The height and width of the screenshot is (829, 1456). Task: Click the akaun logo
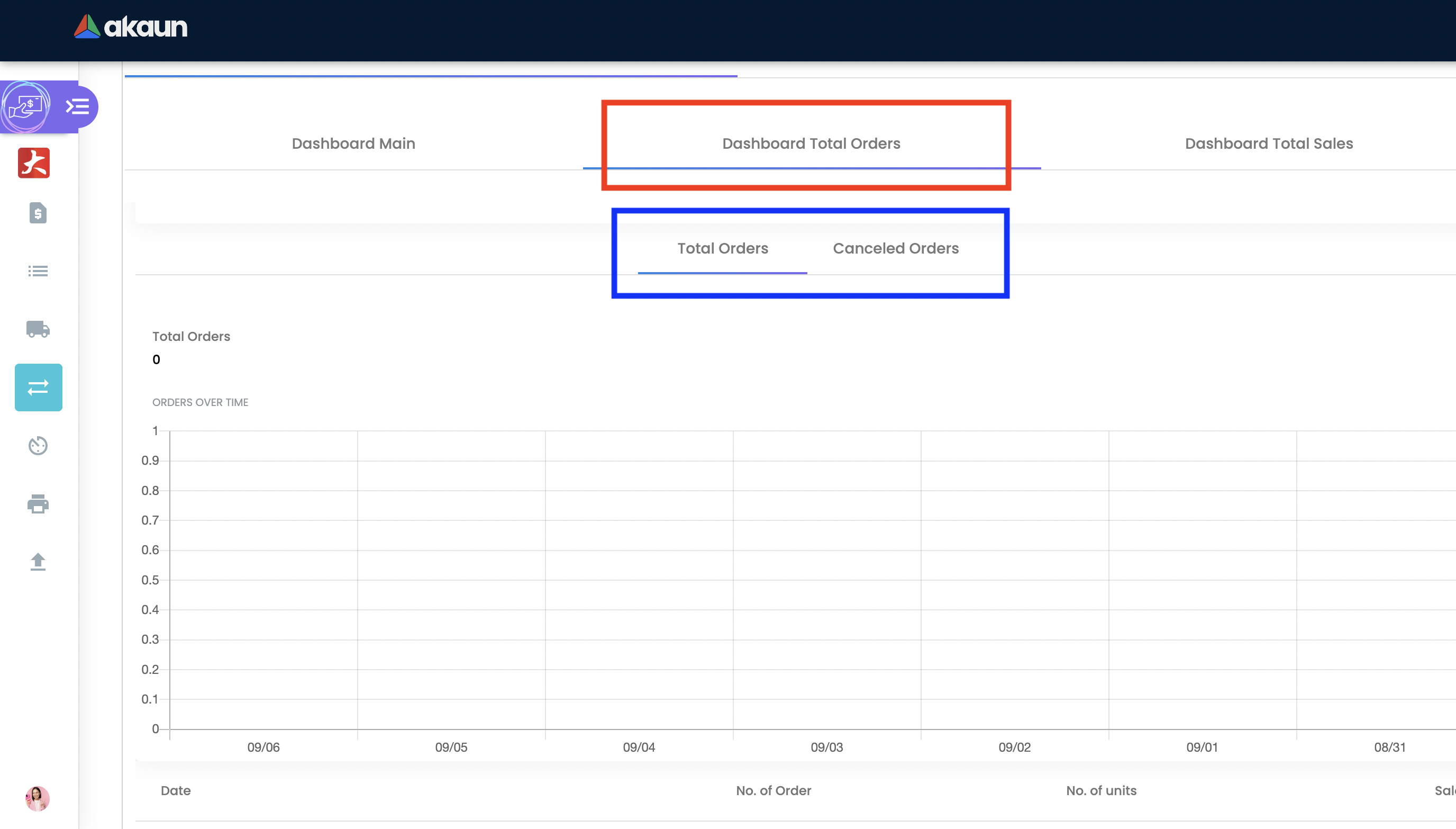pos(131,27)
